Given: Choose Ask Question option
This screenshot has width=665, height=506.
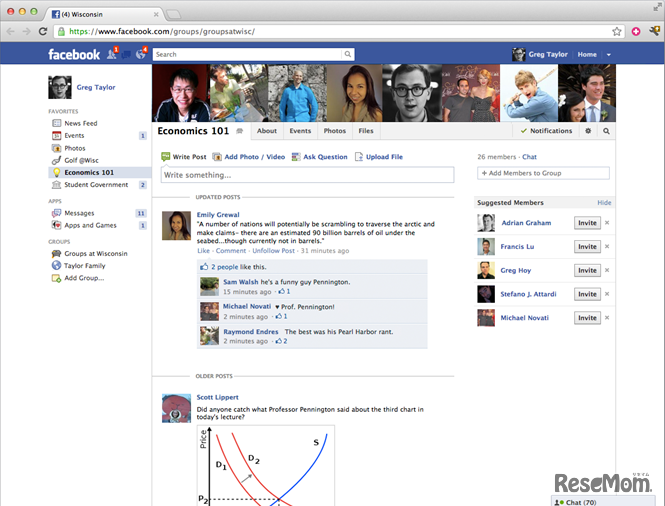Looking at the screenshot, I should tap(319, 157).
